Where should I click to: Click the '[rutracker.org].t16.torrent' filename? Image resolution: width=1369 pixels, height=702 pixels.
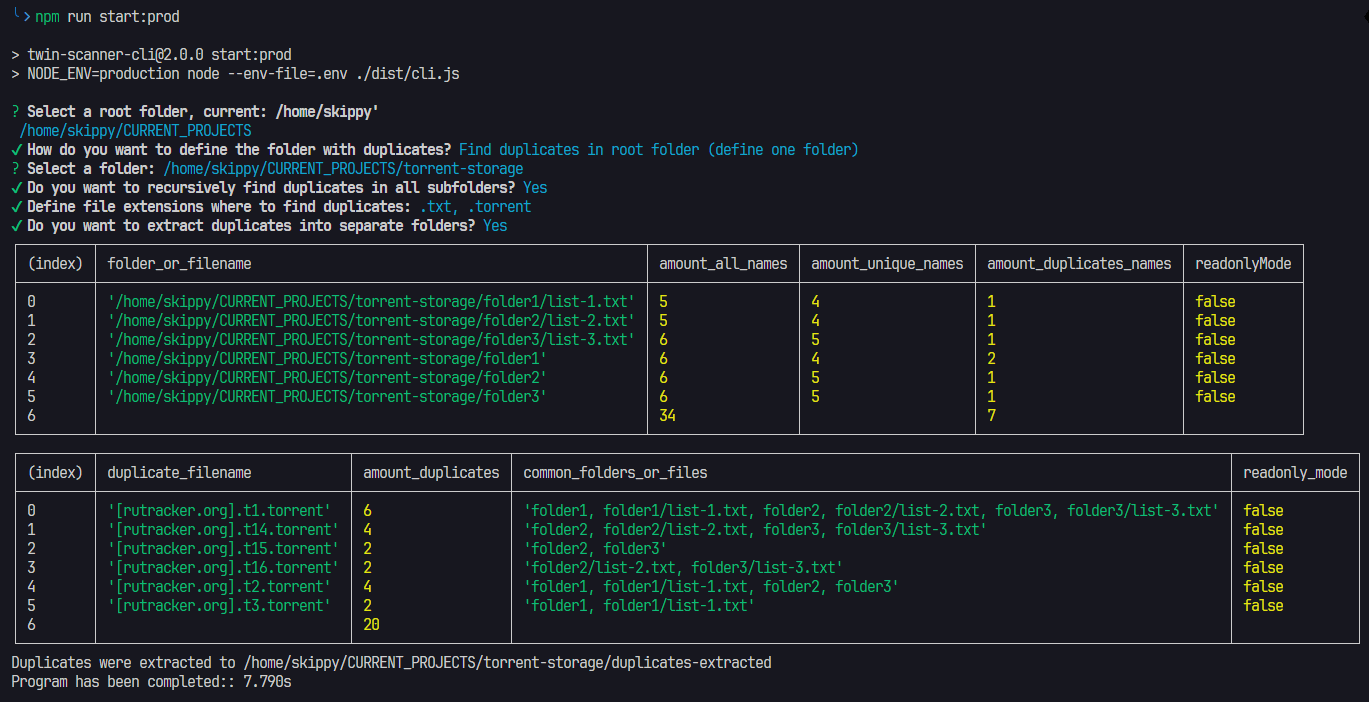point(223,568)
